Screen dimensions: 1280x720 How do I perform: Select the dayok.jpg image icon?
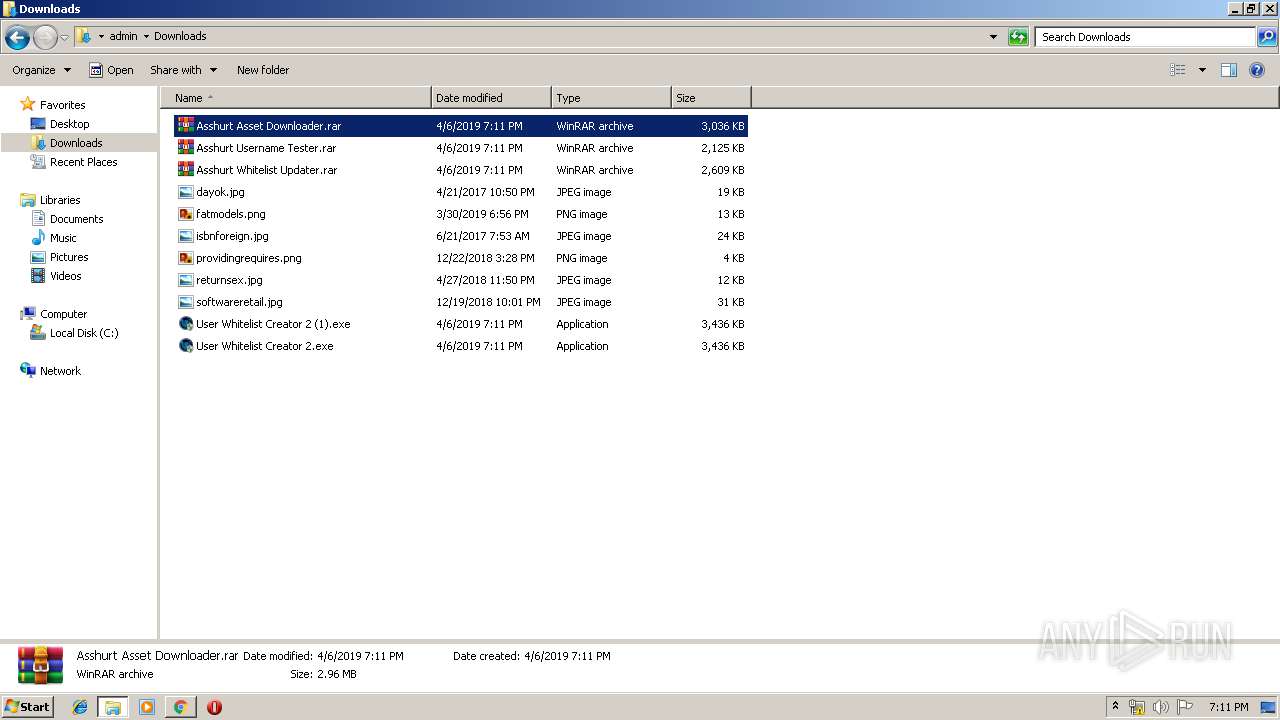point(185,192)
